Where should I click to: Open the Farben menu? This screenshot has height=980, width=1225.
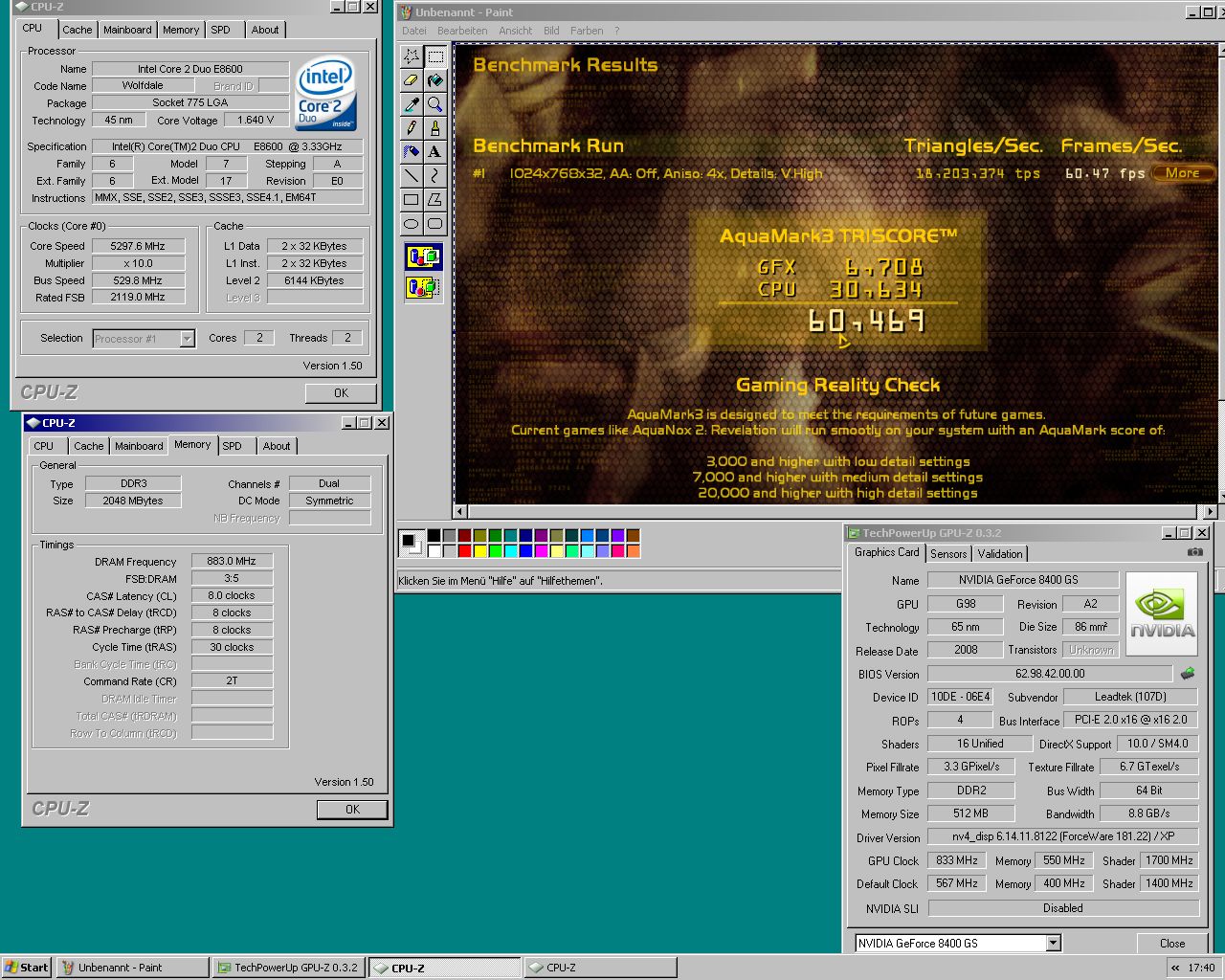tap(587, 31)
